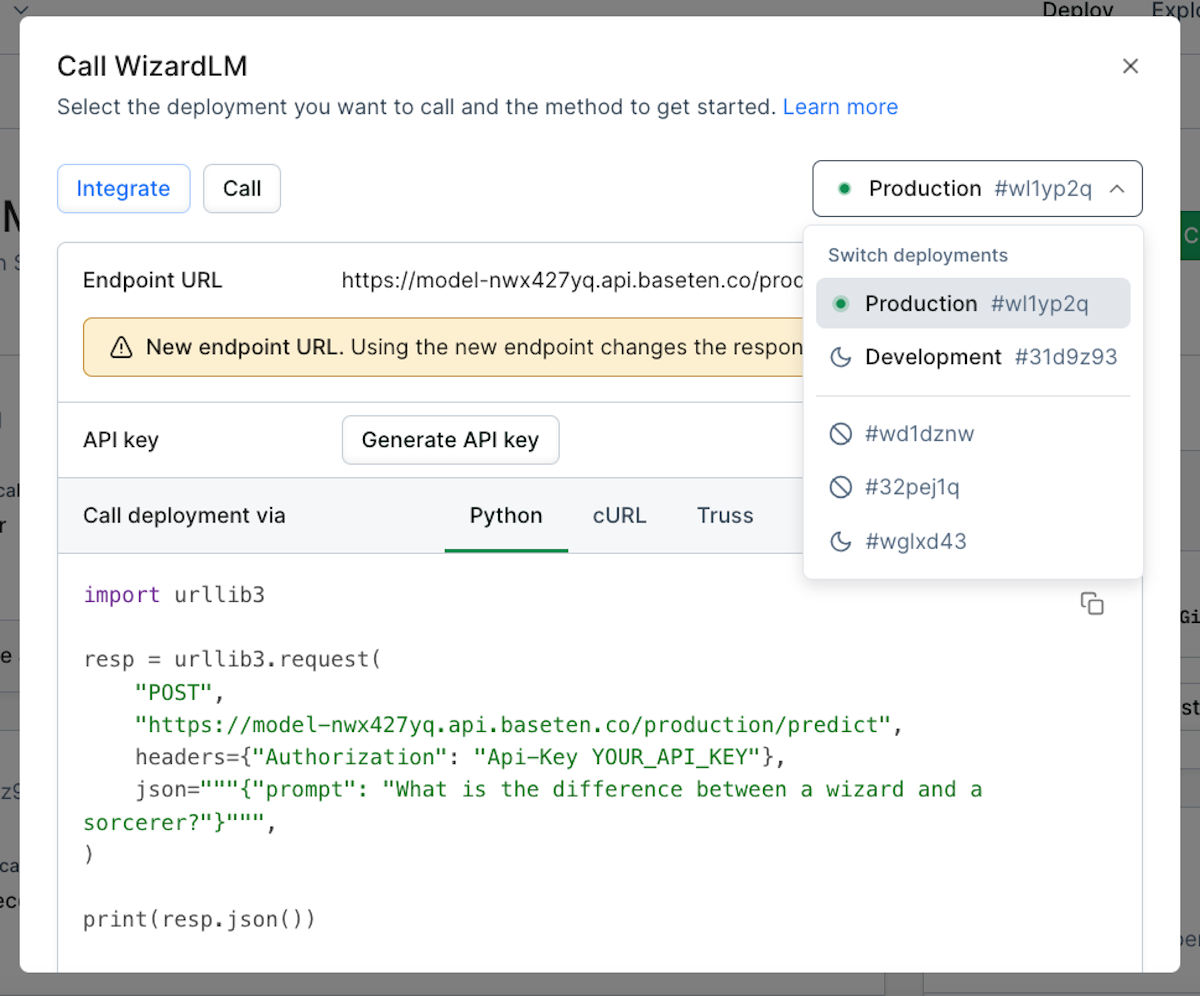1200x996 pixels.
Task: Switch to the cURL tab
Action: click(619, 515)
